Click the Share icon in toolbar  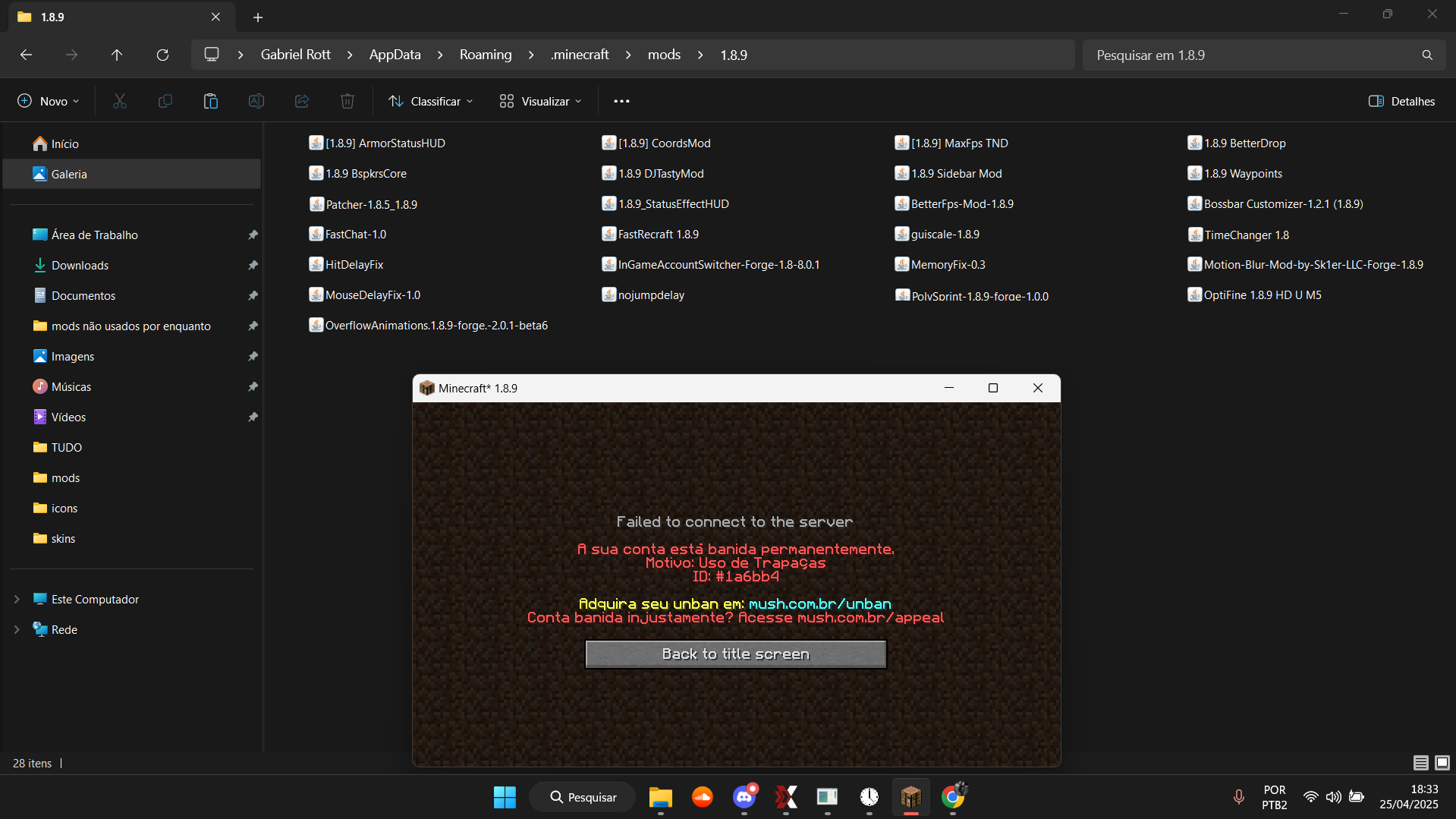pyautogui.click(x=302, y=101)
